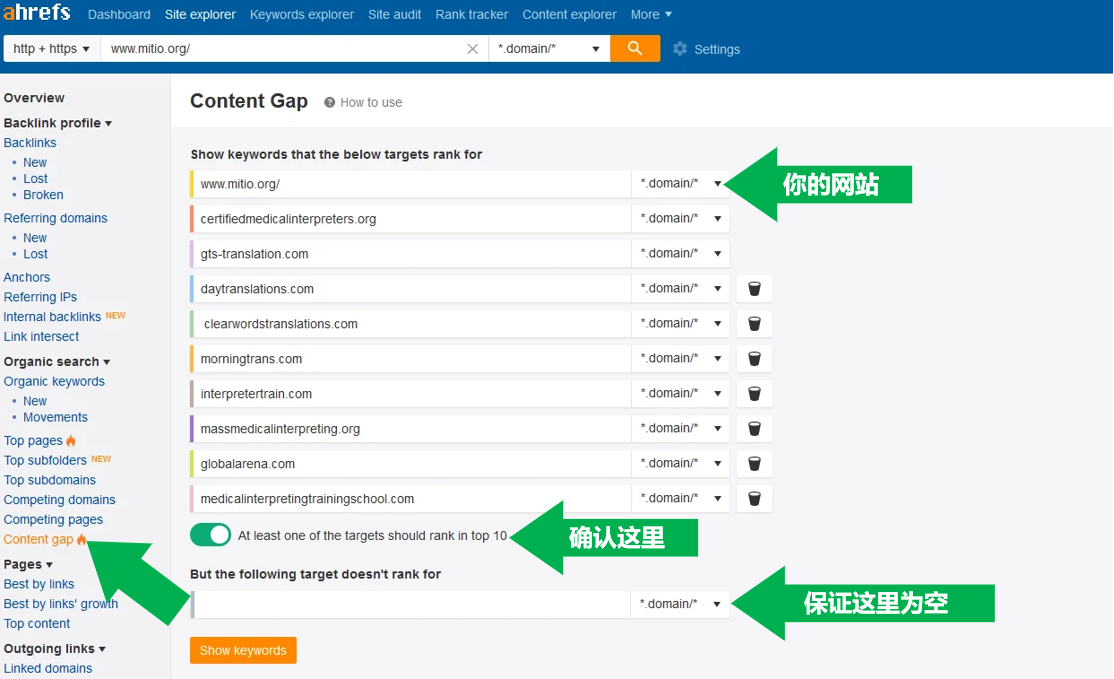The image size is (1114, 679).
Task: Open the Anchors report
Action: pyautogui.click(x=27, y=277)
